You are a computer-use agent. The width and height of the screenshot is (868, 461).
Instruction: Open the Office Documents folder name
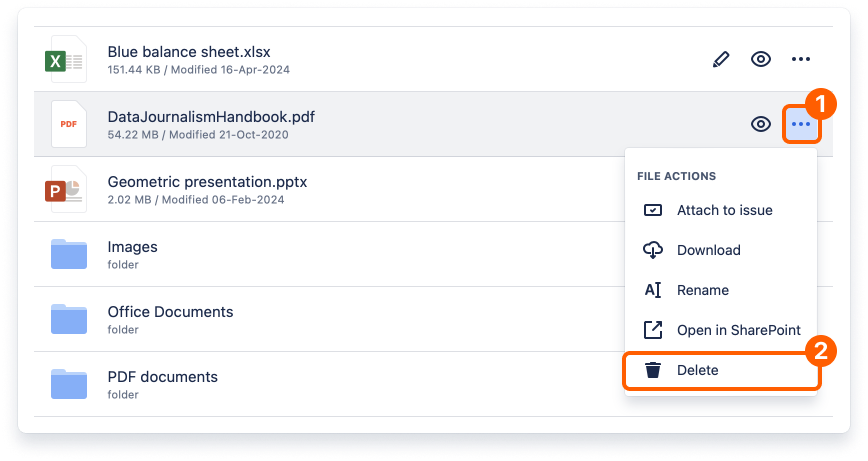click(170, 312)
